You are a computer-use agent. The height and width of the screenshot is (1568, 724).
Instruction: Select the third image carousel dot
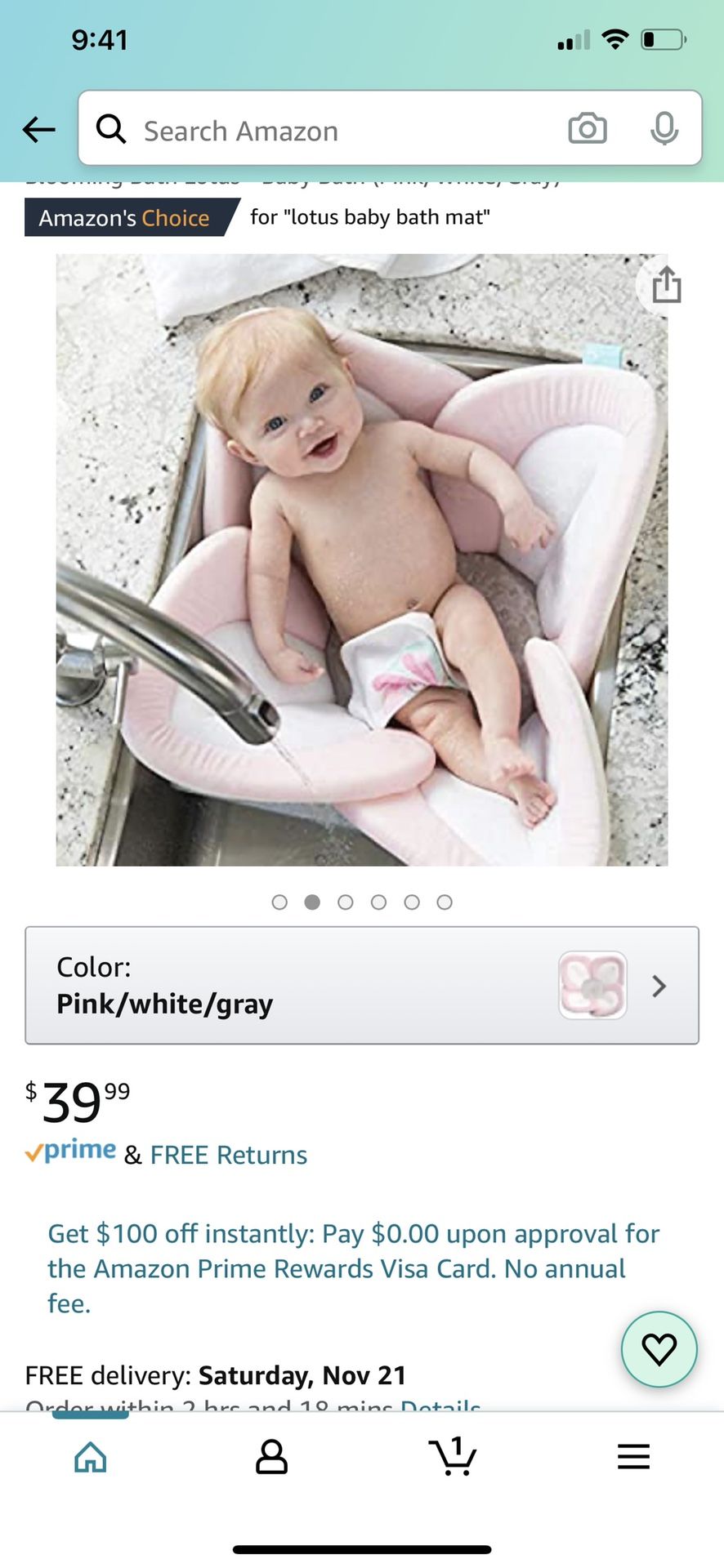[346, 902]
